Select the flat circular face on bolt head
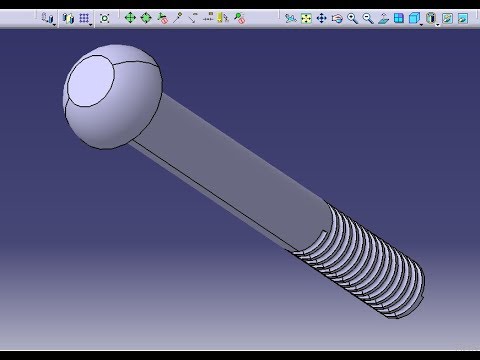The image size is (480, 360). [91, 81]
